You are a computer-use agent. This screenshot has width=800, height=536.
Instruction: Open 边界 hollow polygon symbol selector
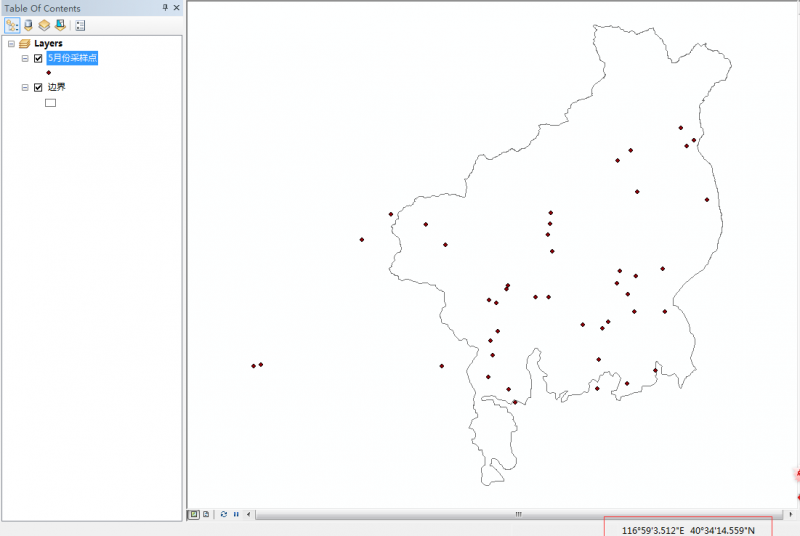point(50,103)
